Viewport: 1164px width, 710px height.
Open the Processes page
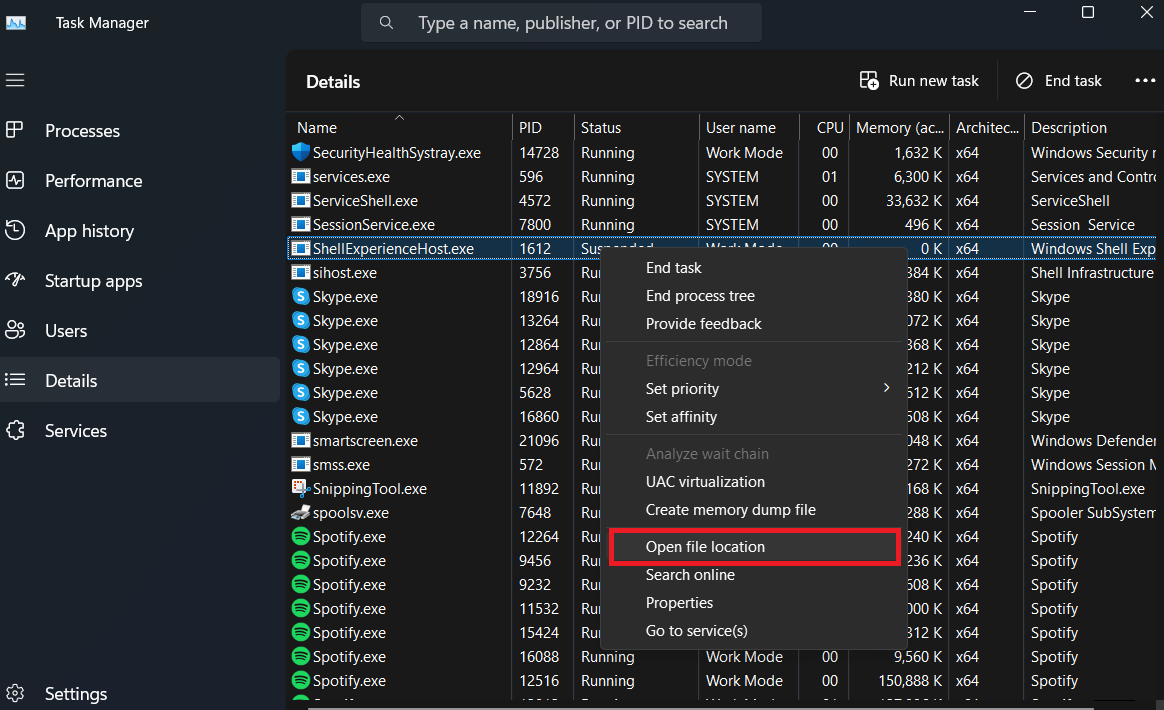140,131
